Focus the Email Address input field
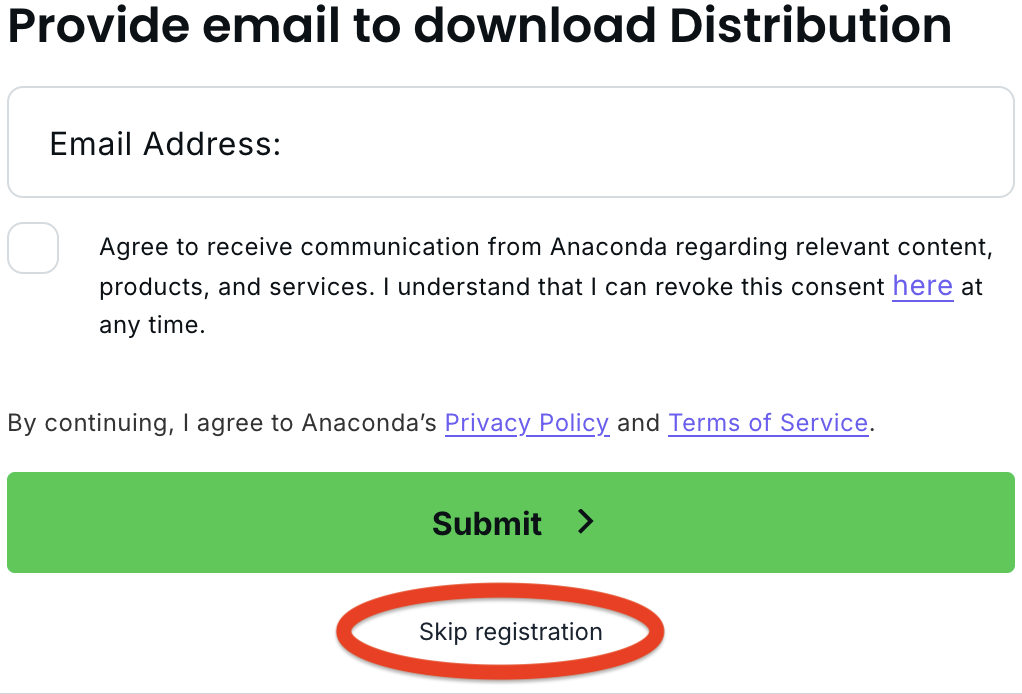Image resolution: width=1022 pixels, height=694 pixels. [x=511, y=142]
